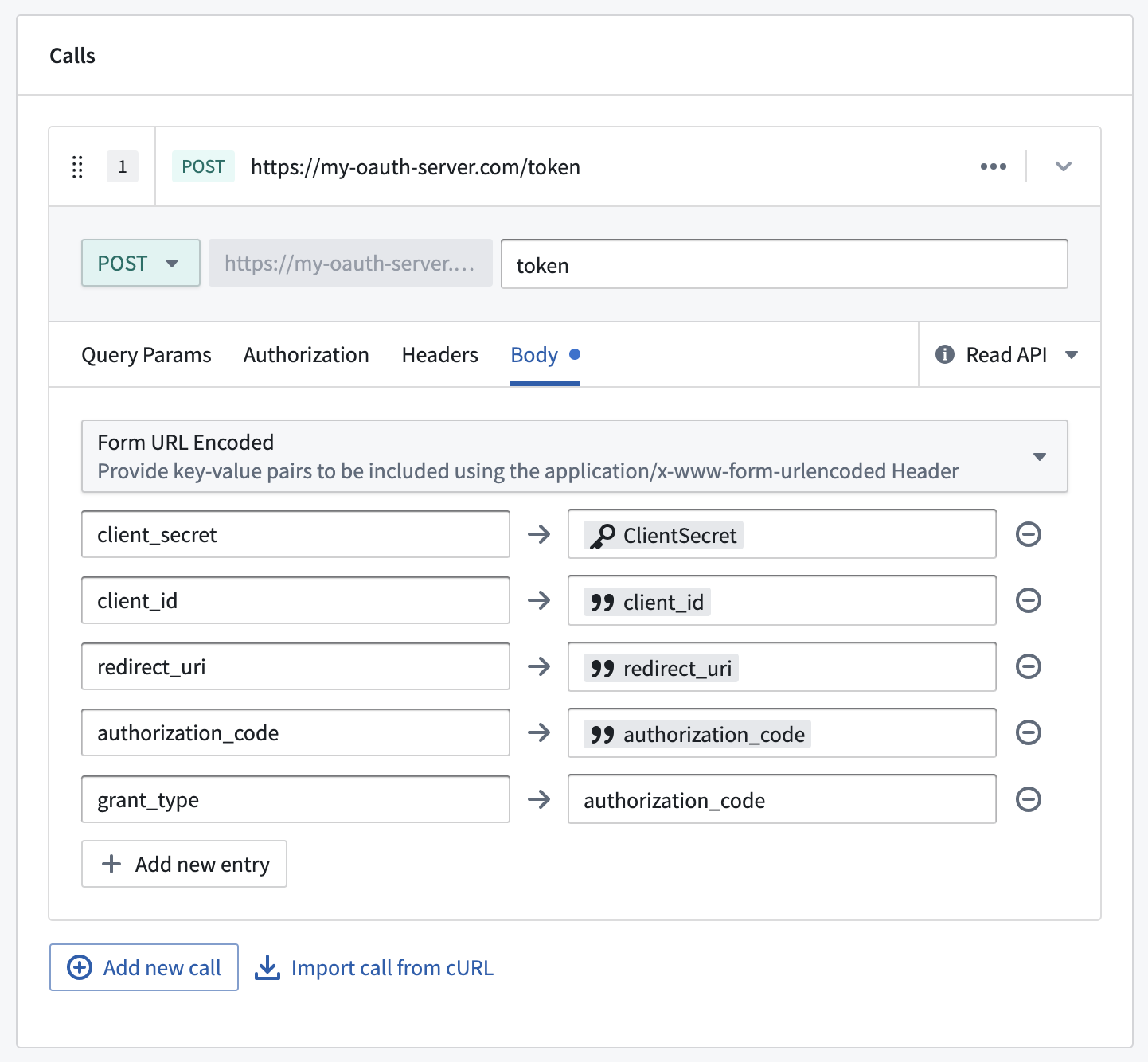Image resolution: width=1148 pixels, height=1062 pixels.
Task: Select the Body tab
Action: 545,355
